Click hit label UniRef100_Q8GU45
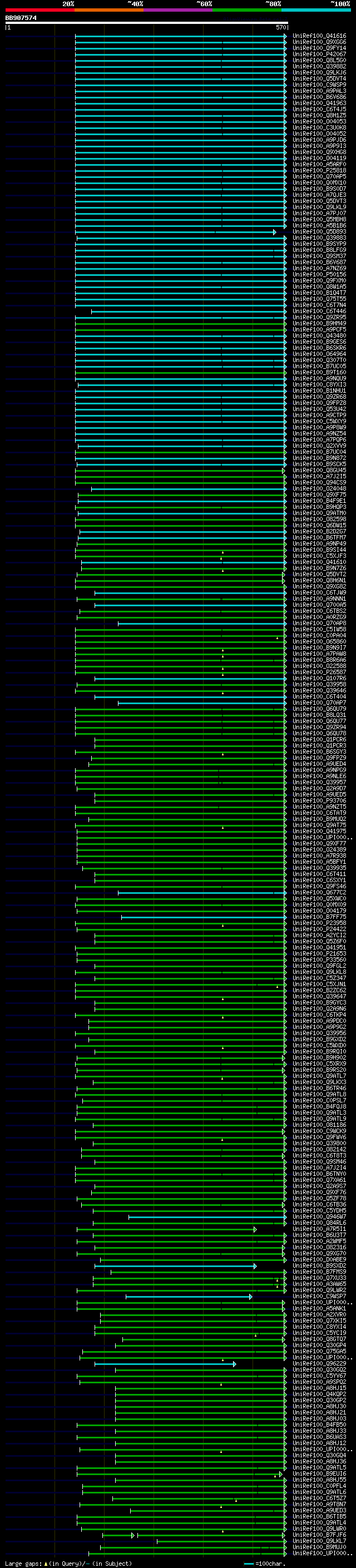 point(319,471)
